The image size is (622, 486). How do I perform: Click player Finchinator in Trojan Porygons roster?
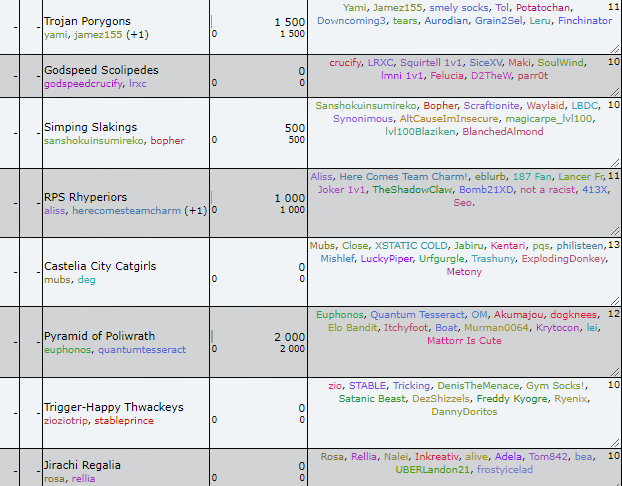click(x=585, y=21)
